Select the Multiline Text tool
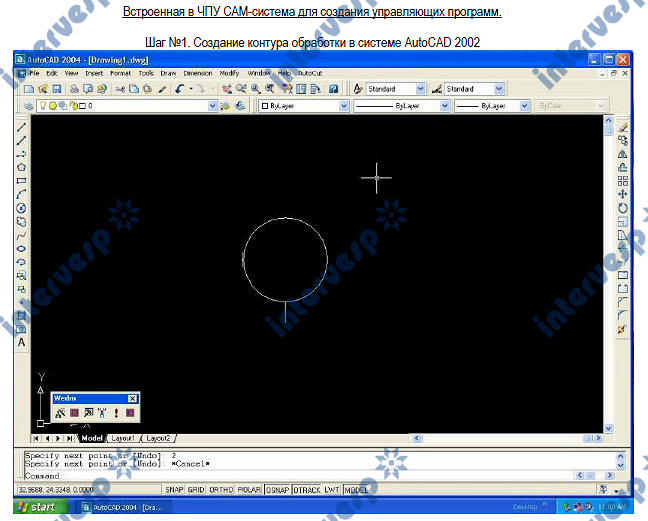Image resolution: width=648 pixels, height=521 pixels. [22, 342]
